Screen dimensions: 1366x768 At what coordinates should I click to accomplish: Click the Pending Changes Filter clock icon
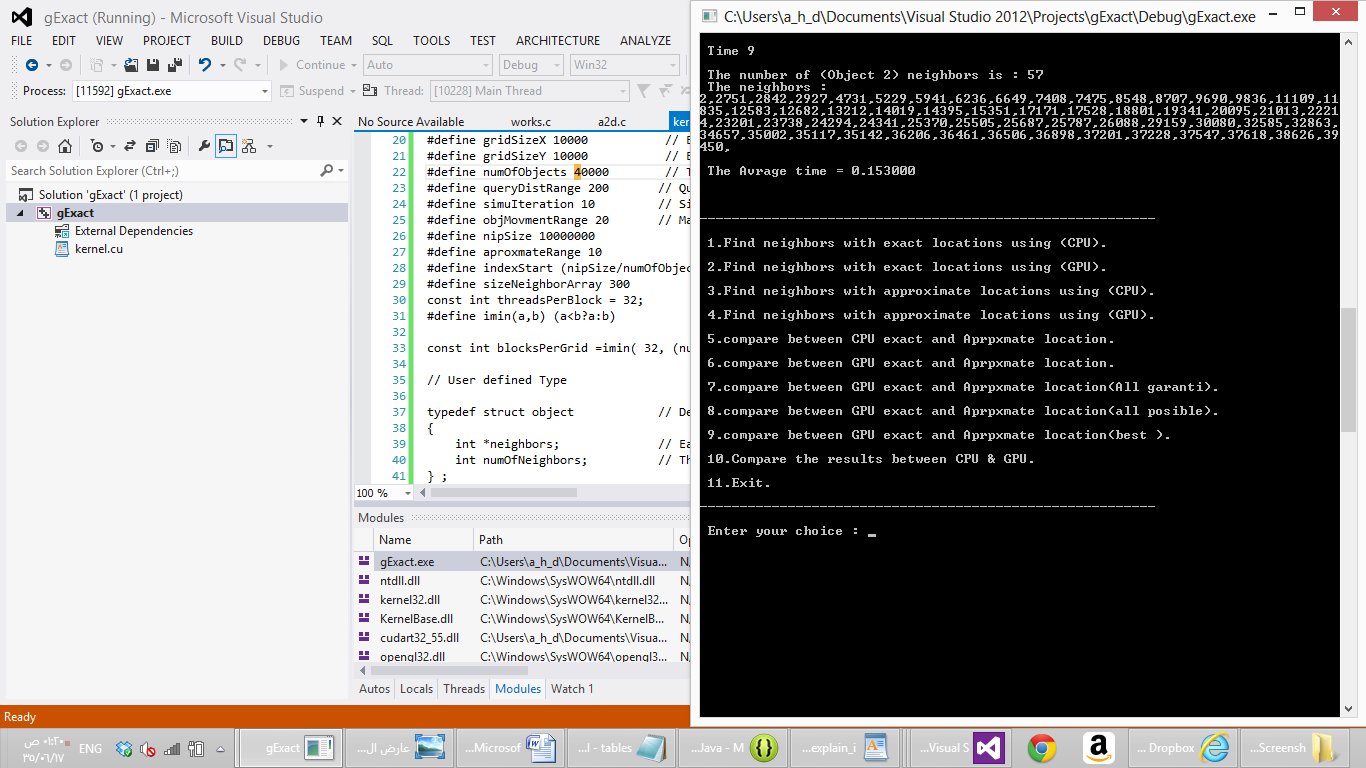tap(96, 146)
